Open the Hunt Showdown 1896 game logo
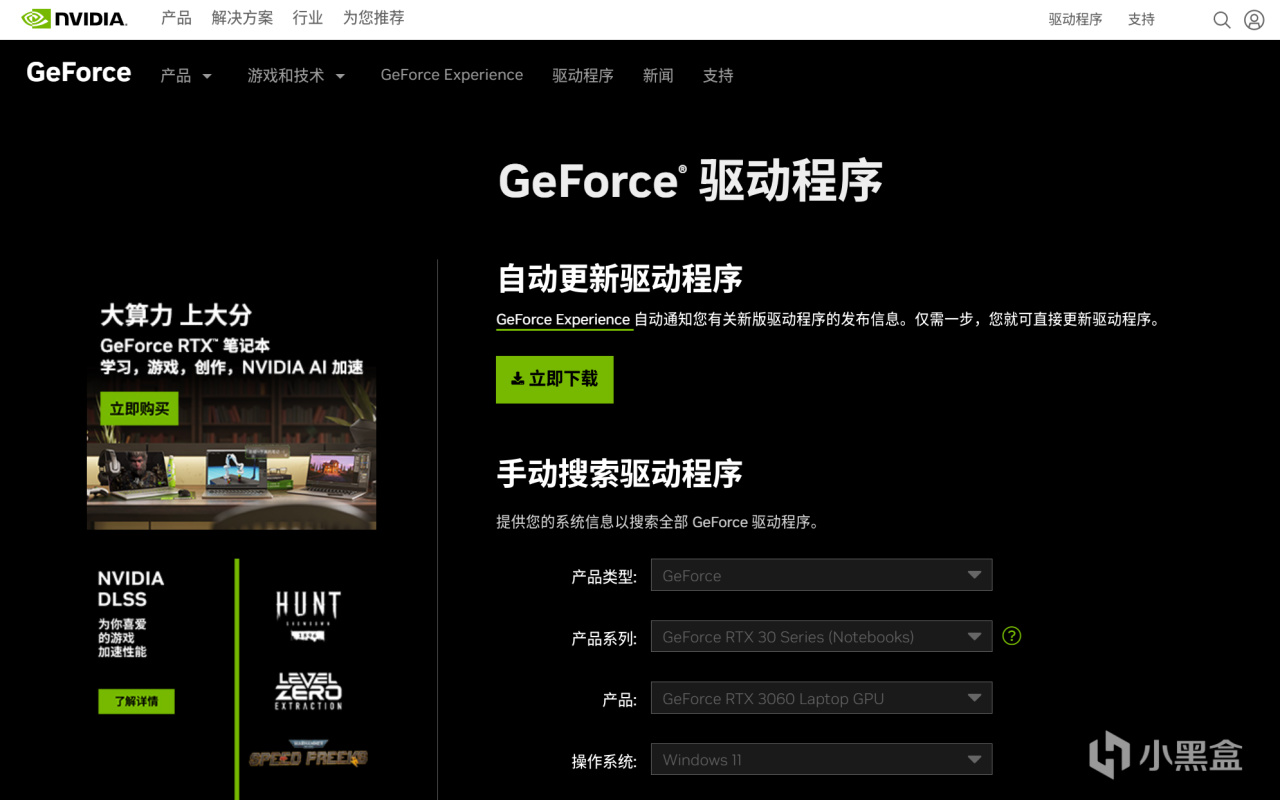This screenshot has width=1280, height=800. click(308, 614)
